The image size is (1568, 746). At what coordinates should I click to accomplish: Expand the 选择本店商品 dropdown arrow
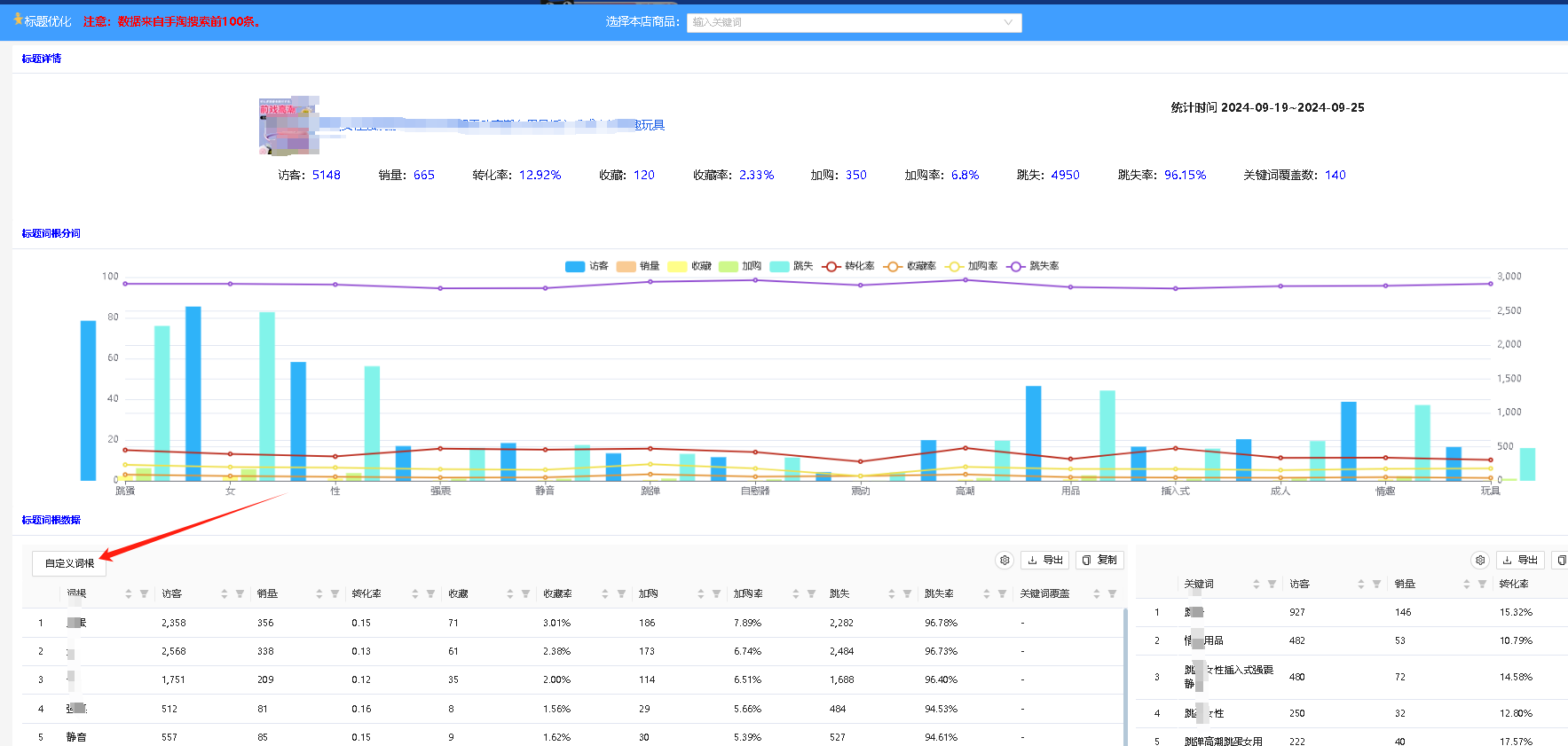1008,22
